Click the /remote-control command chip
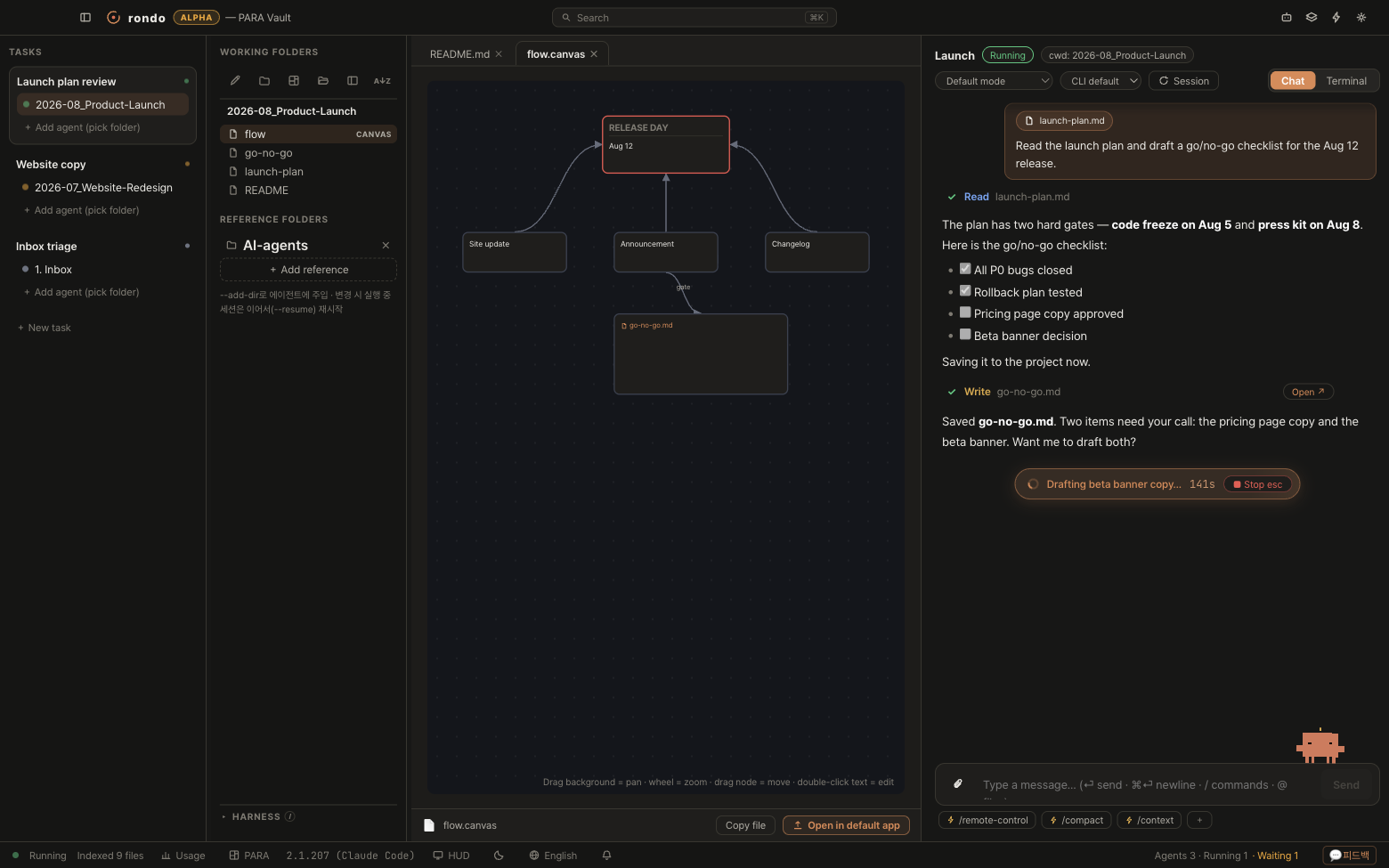Screen dimensions: 1389x868 (x=987, y=820)
